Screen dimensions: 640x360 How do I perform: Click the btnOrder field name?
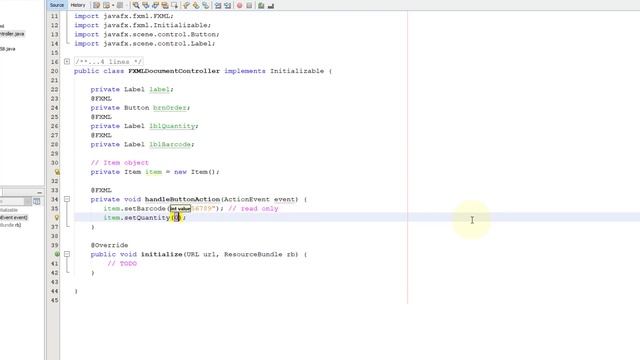[x=170, y=108]
